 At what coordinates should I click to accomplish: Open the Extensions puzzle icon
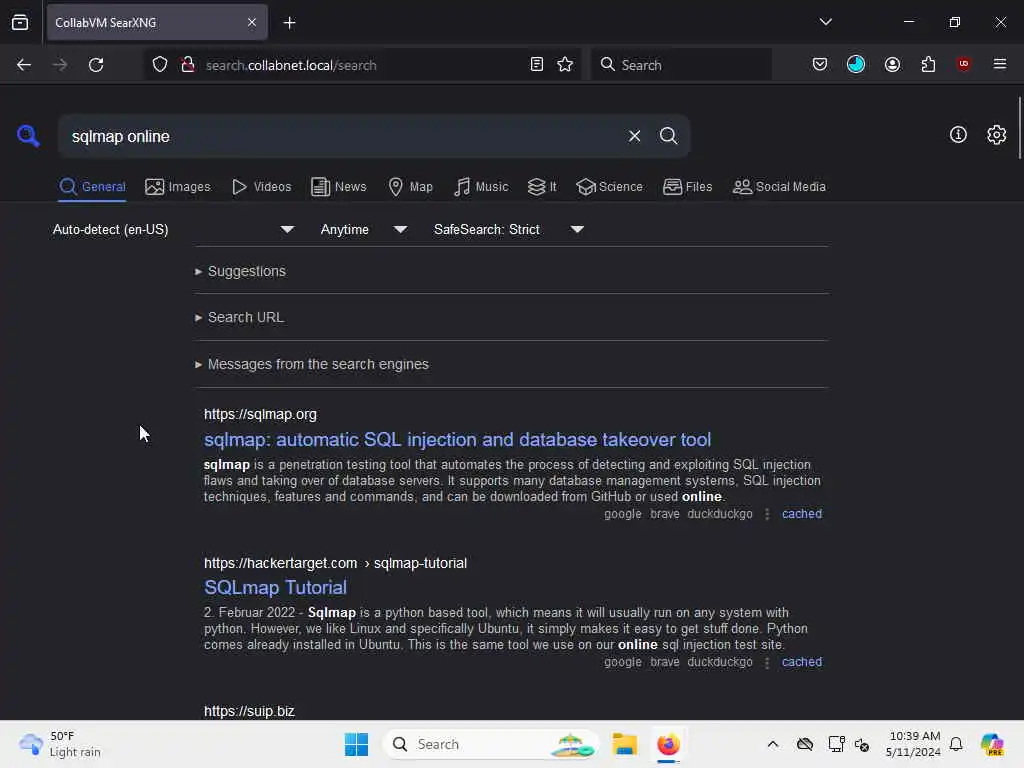pos(928,64)
